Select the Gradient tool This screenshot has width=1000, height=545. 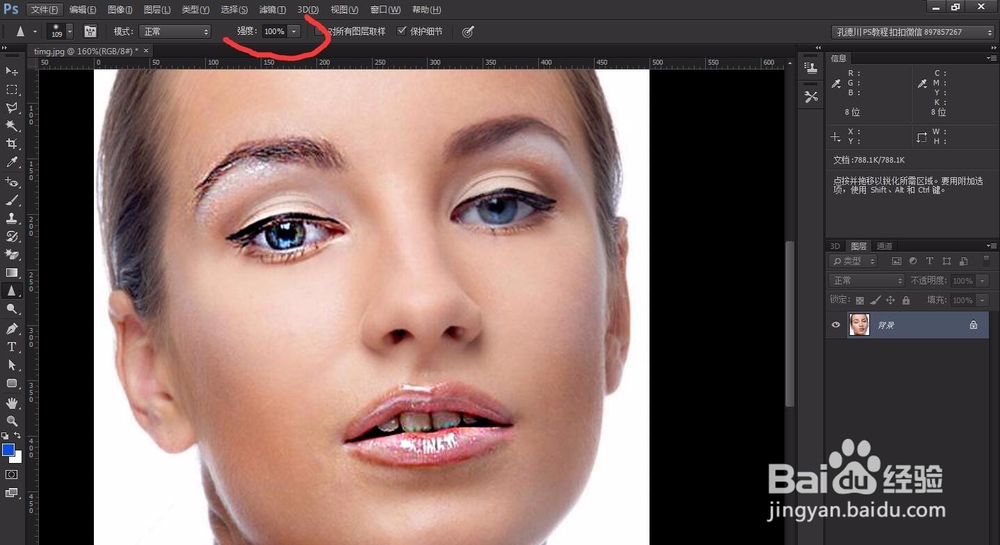[11, 273]
